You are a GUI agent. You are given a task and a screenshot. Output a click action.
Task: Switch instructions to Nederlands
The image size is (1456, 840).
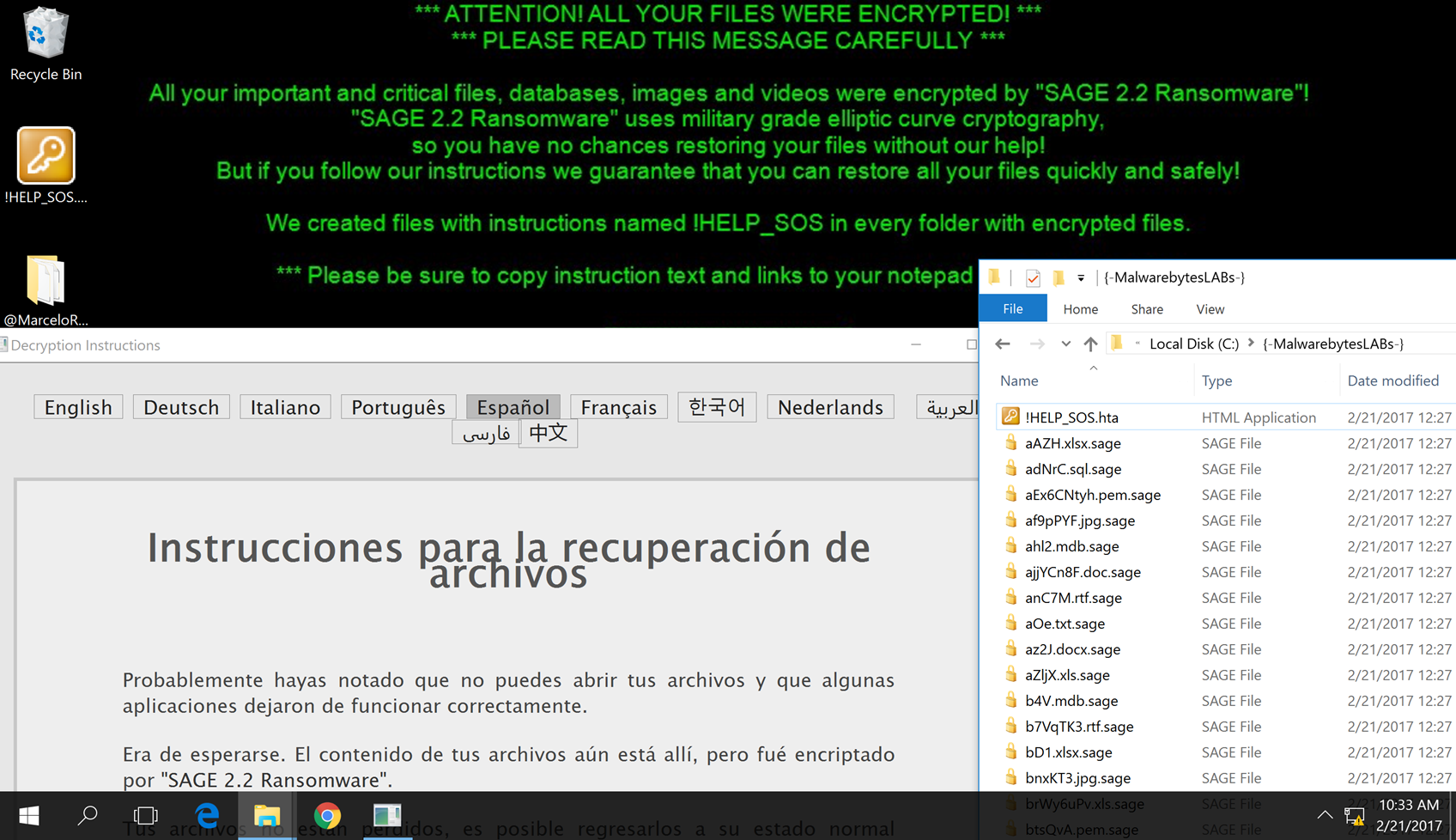tap(830, 407)
